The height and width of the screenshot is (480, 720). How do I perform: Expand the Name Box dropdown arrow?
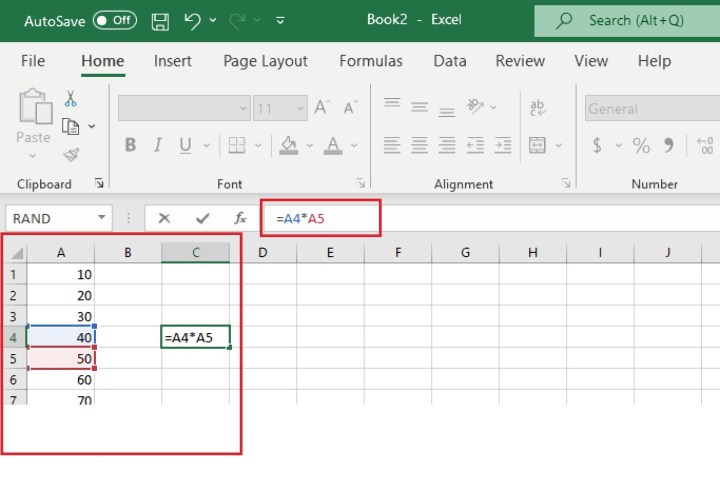click(x=101, y=218)
